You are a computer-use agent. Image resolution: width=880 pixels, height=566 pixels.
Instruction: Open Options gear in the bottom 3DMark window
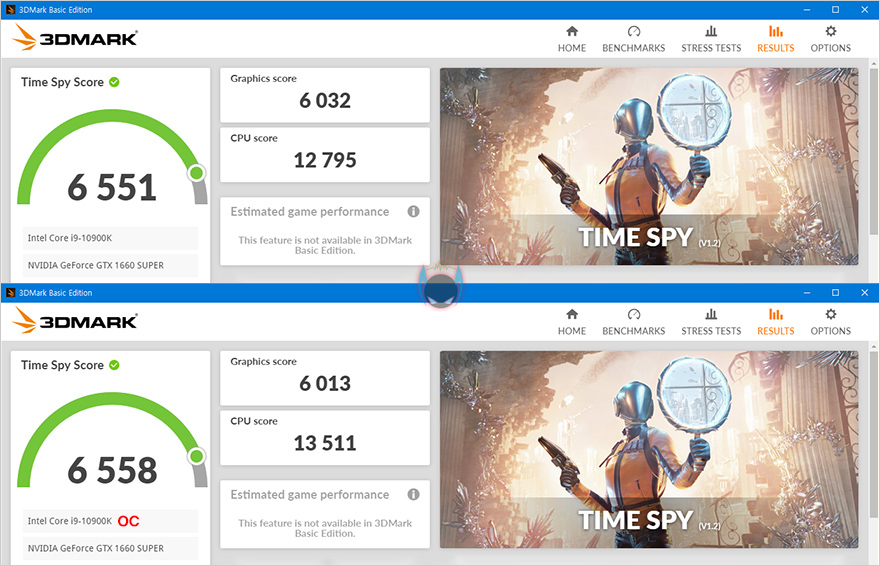(x=831, y=322)
